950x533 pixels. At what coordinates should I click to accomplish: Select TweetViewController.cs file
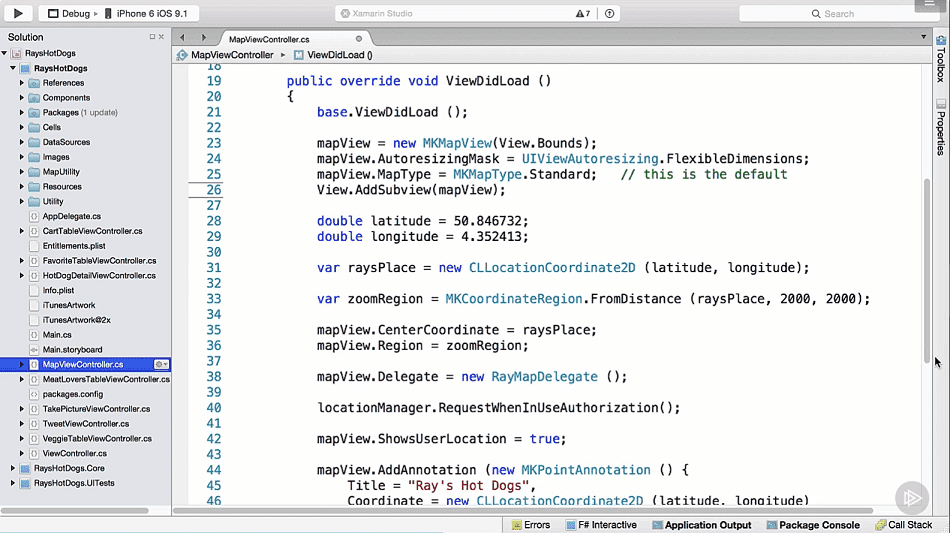pyautogui.click(x=85, y=424)
